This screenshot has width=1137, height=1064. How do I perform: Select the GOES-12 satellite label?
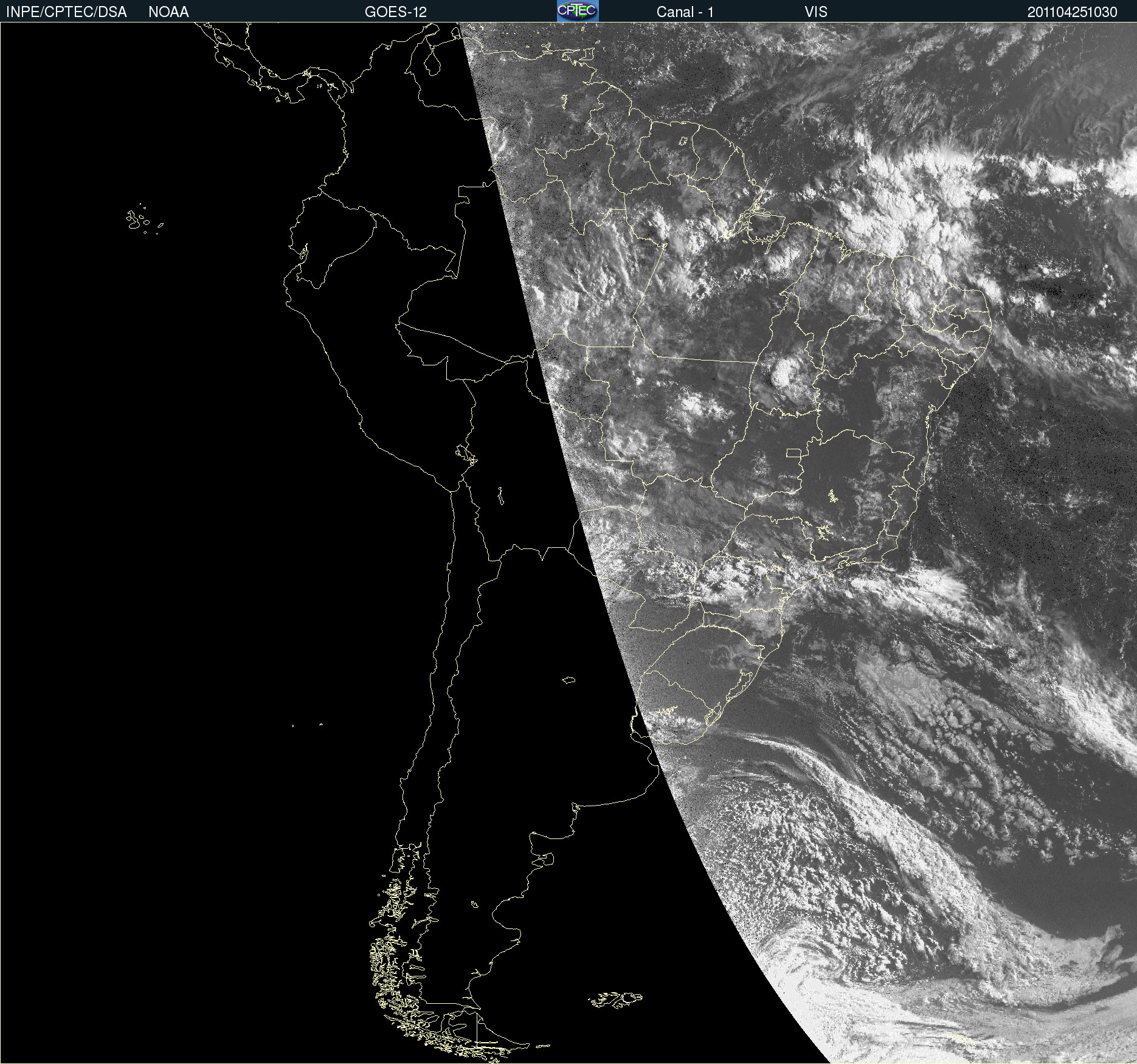pos(396,12)
